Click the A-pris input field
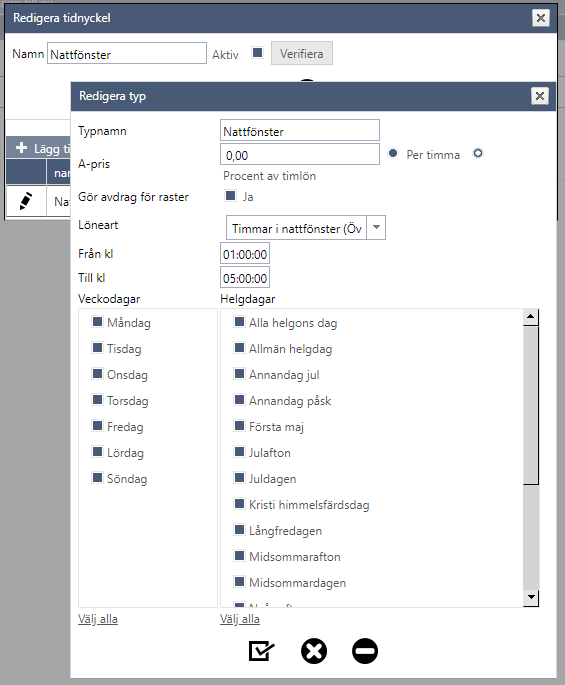Viewport: 565px width, 685px height. pos(300,154)
